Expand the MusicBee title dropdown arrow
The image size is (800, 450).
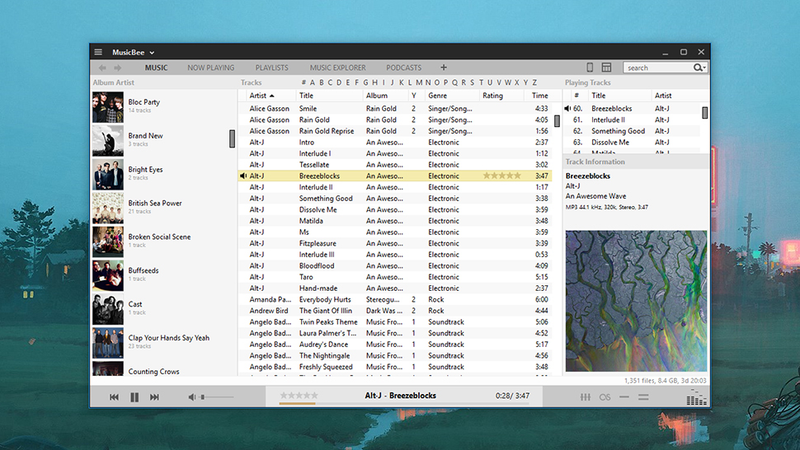(x=152, y=53)
